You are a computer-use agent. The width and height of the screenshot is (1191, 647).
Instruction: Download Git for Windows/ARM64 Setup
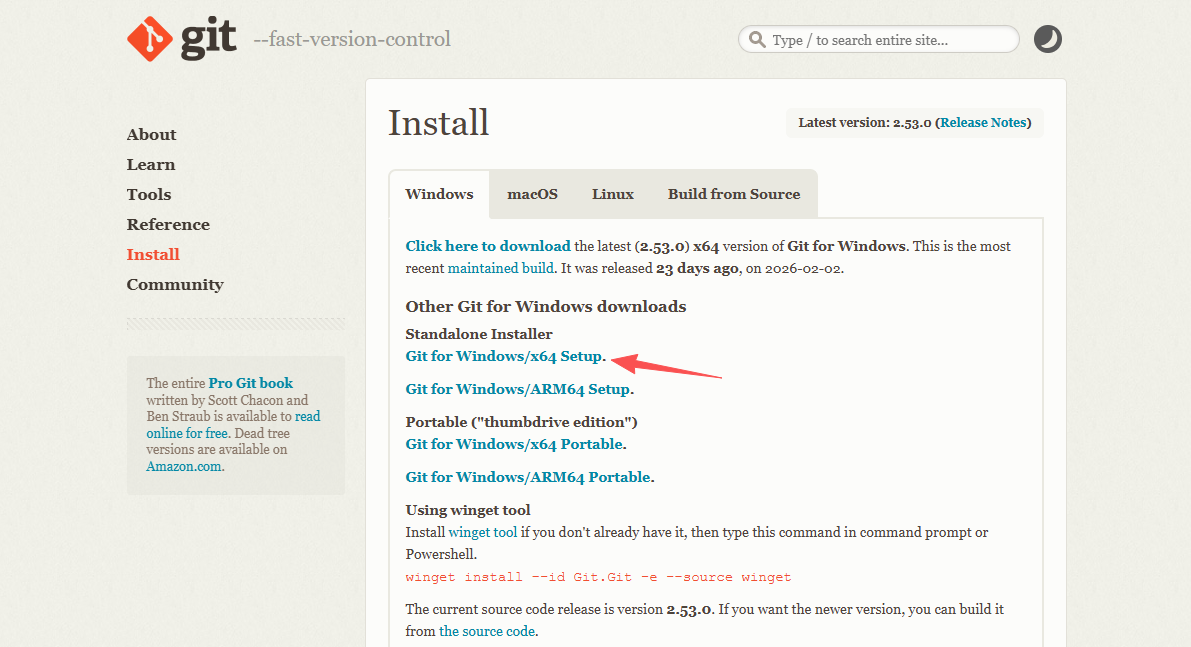(x=517, y=390)
